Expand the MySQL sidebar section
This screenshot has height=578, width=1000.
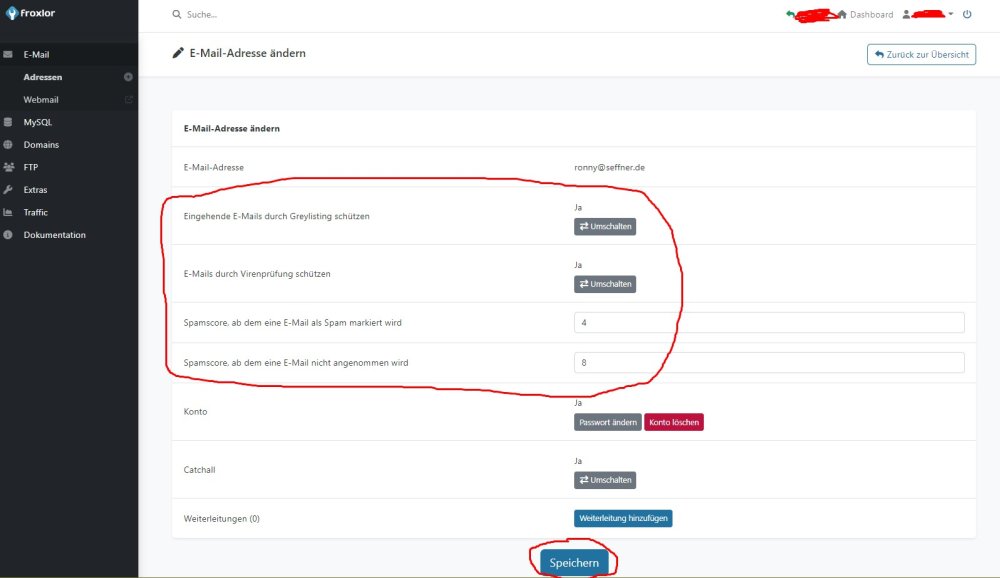point(38,122)
